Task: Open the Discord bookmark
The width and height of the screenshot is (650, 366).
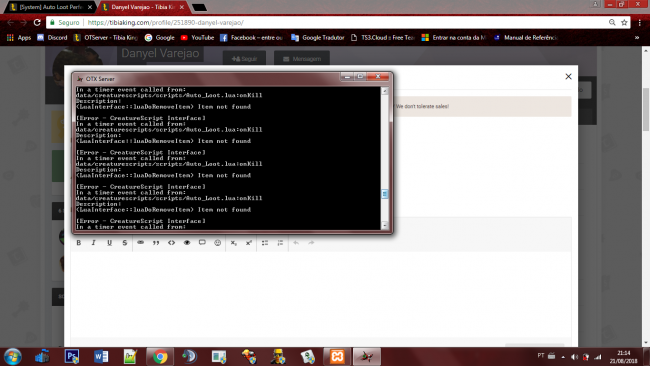Action: point(52,38)
